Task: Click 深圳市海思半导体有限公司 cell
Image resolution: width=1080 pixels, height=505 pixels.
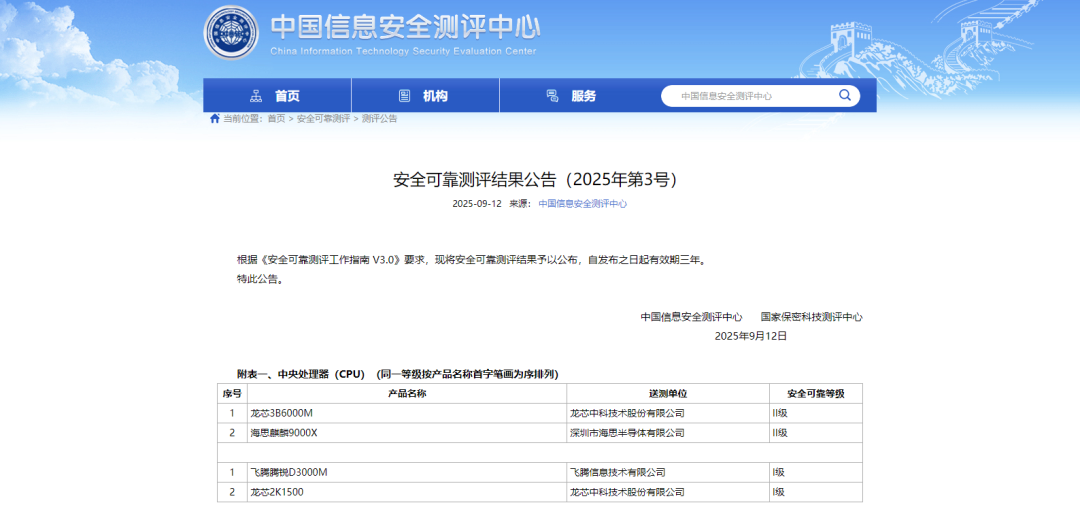Action: (668, 433)
